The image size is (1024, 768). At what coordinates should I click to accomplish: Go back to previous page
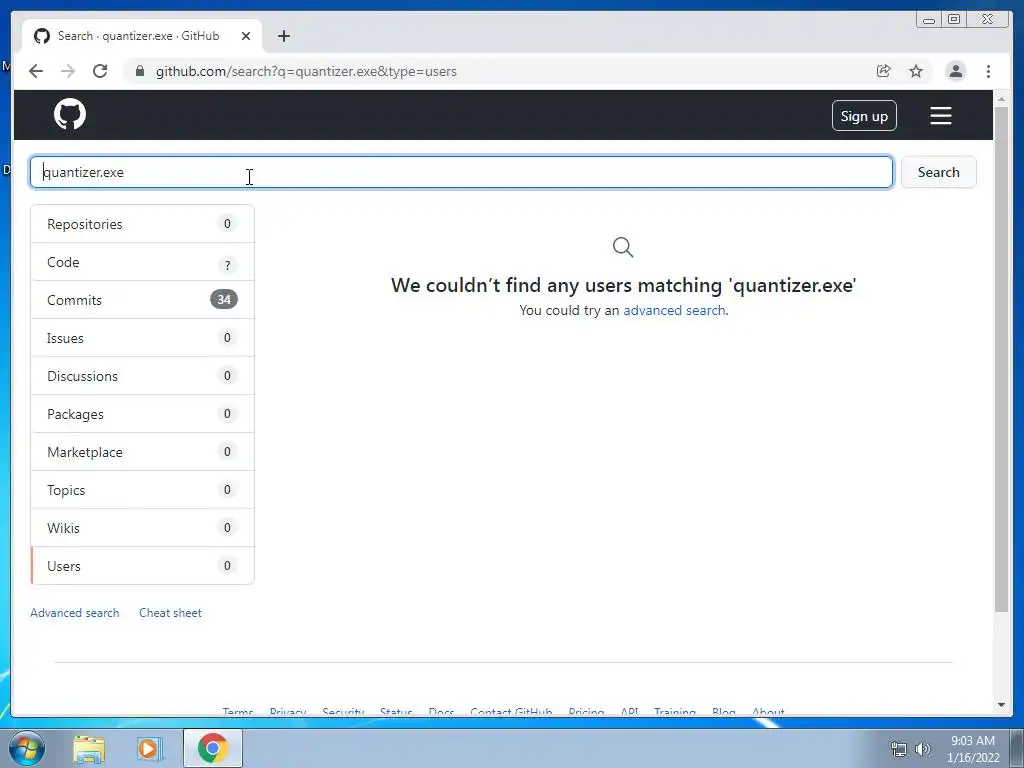coord(36,71)
